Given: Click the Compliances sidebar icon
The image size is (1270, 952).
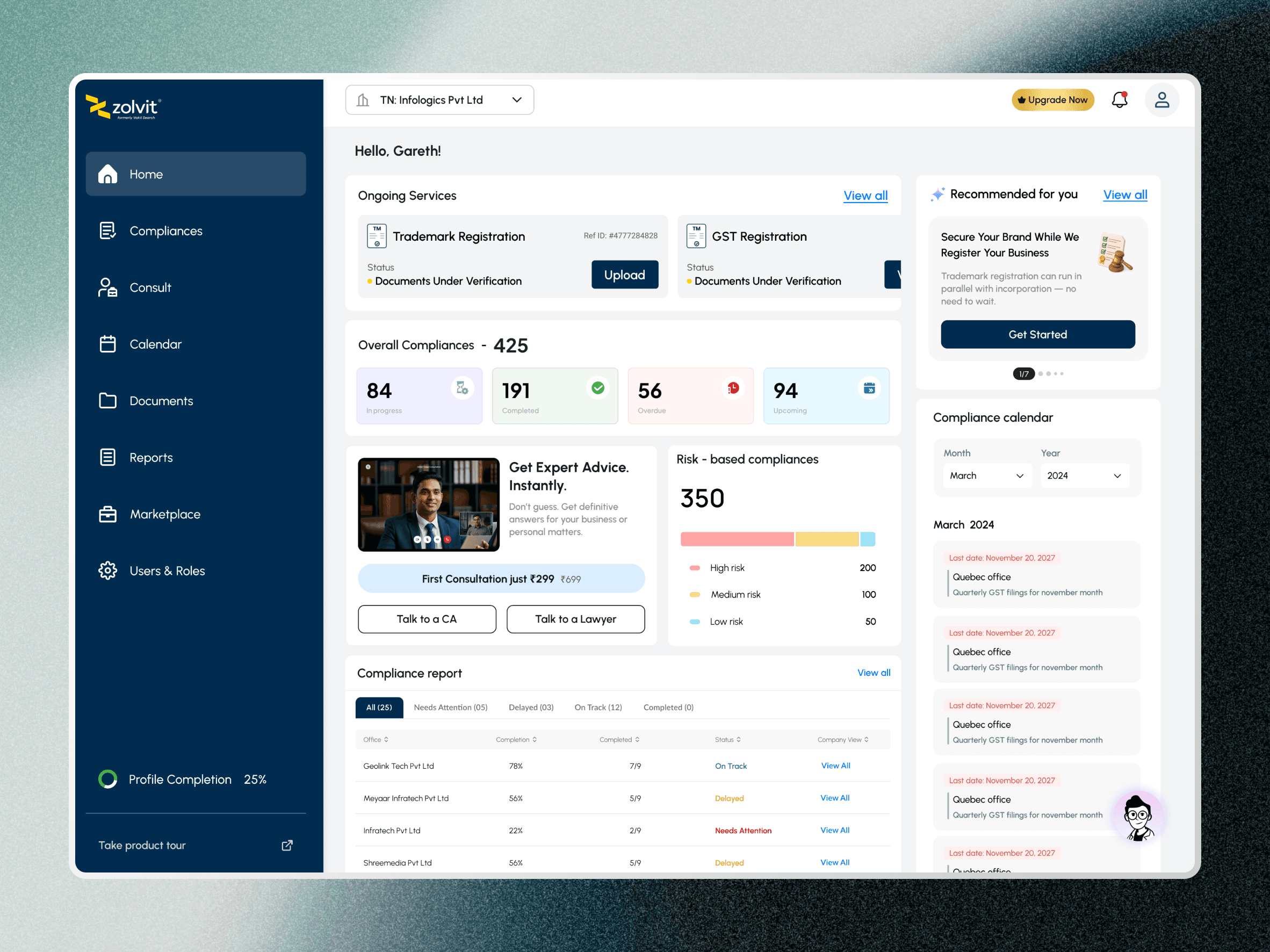Looking at the screenshot, I should 107,231.
